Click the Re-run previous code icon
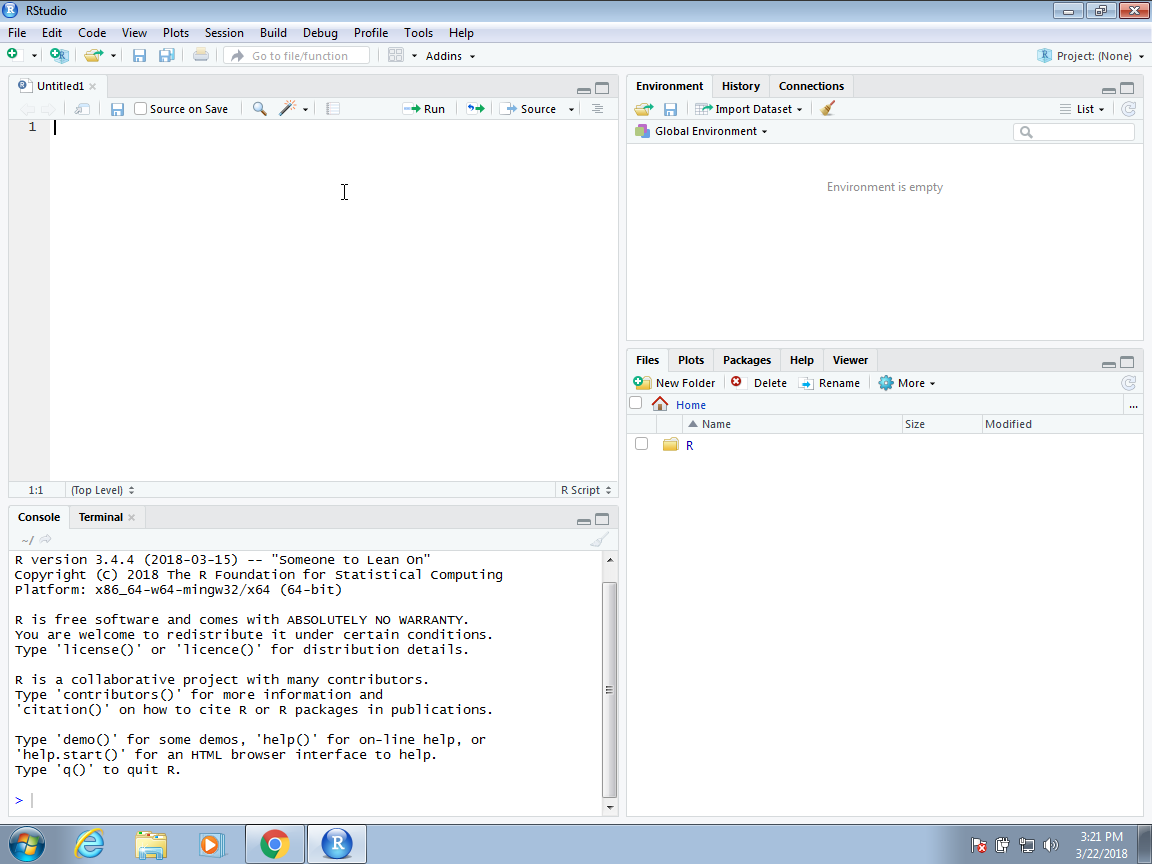The width and height of the screenshot is (1152, 864). coord(475,109)
